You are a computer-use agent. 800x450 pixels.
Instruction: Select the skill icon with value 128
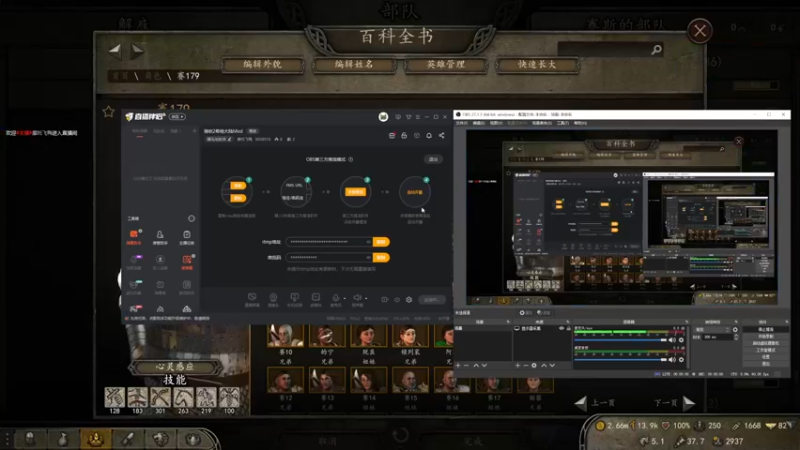115,397
